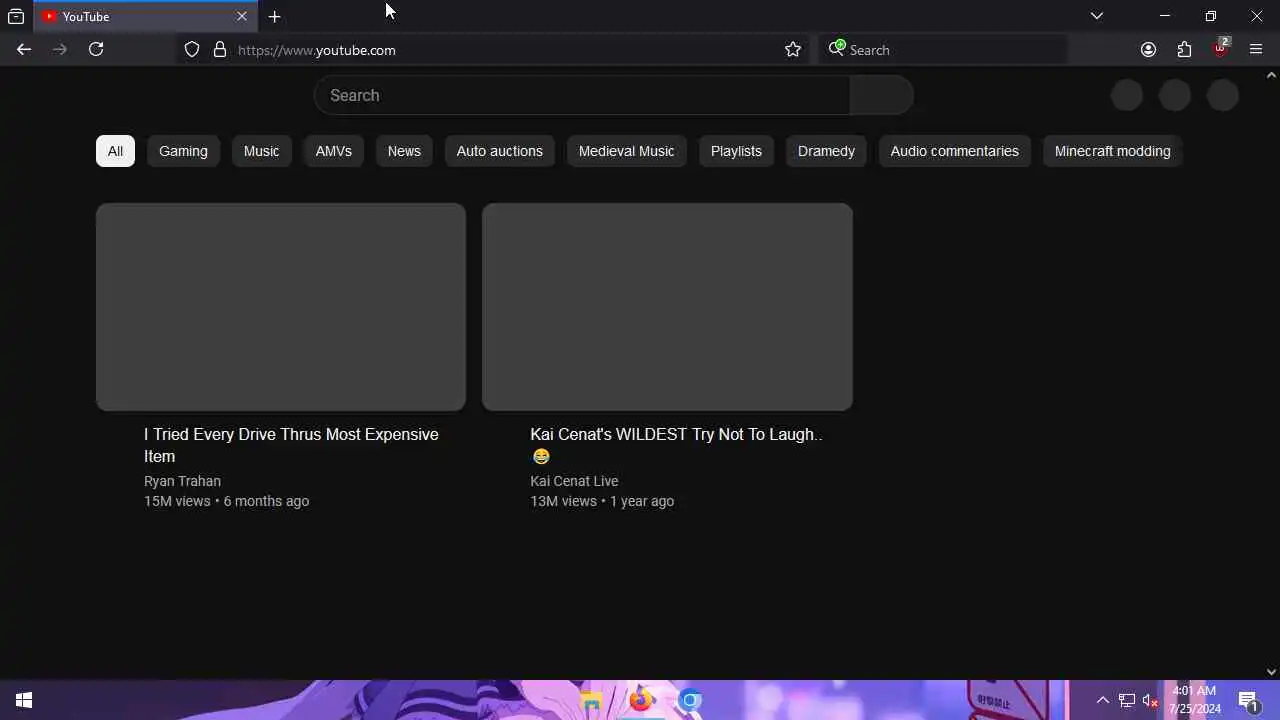This screenshot has height=720, width=1280.
Task: Select the YouTube browser tab
Action: point(145,16)
